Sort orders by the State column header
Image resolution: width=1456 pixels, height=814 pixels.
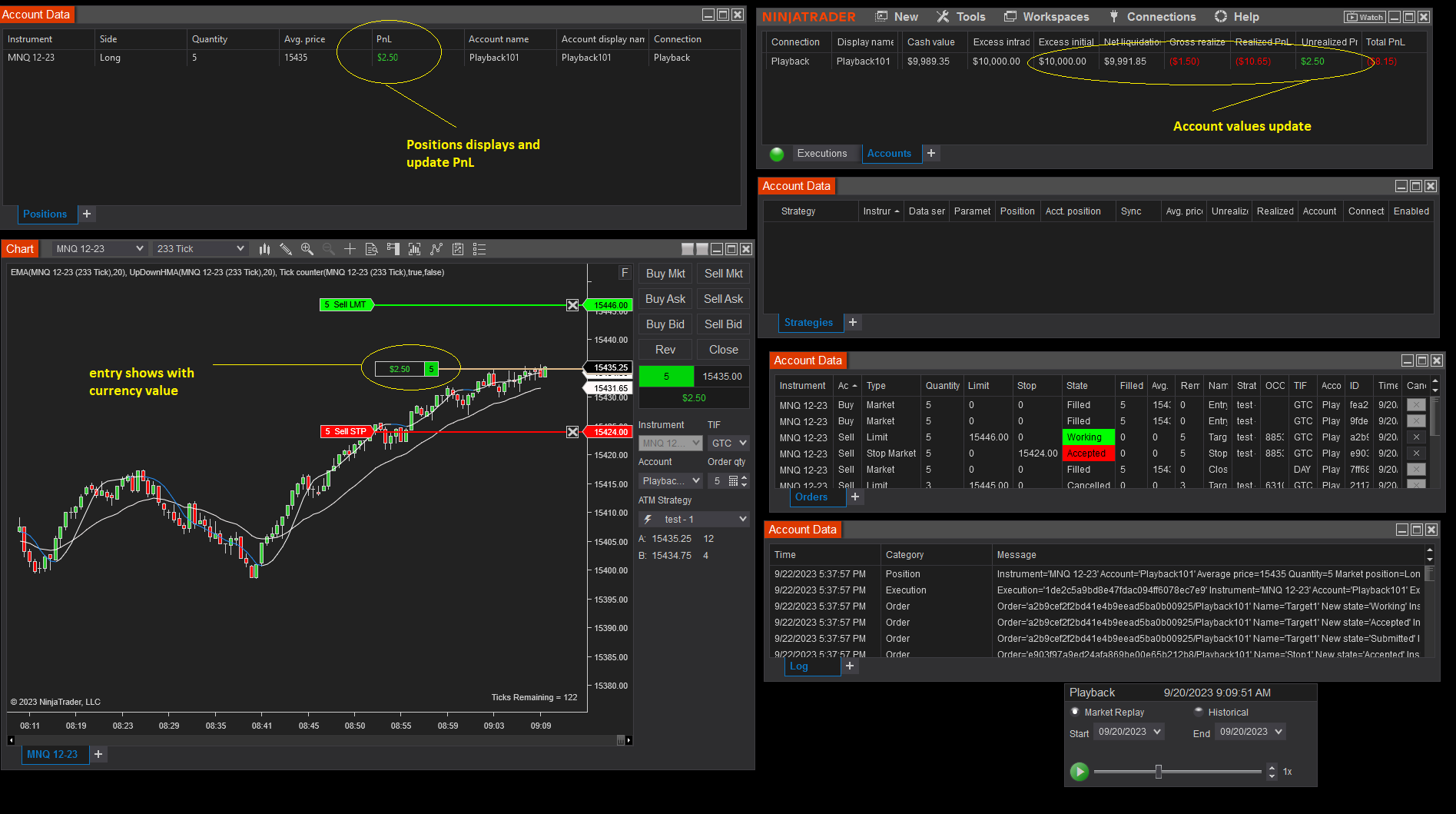click(x=1089, y=386)
